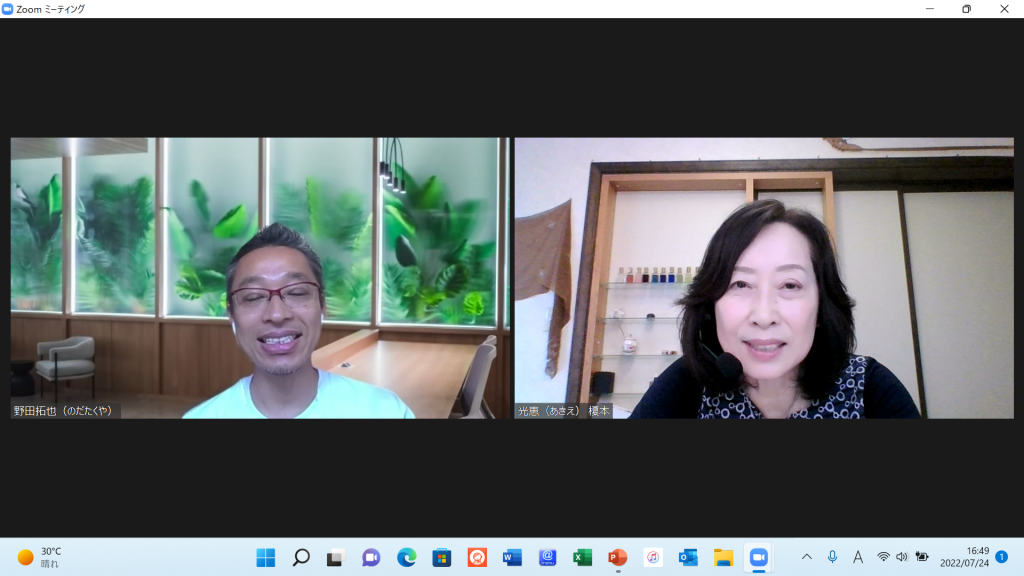Viewport: 1024px width, 576px height.
Task: Open Microsoft Store from the taskbar
Action: pyautogui.click(x=441, y=557)
